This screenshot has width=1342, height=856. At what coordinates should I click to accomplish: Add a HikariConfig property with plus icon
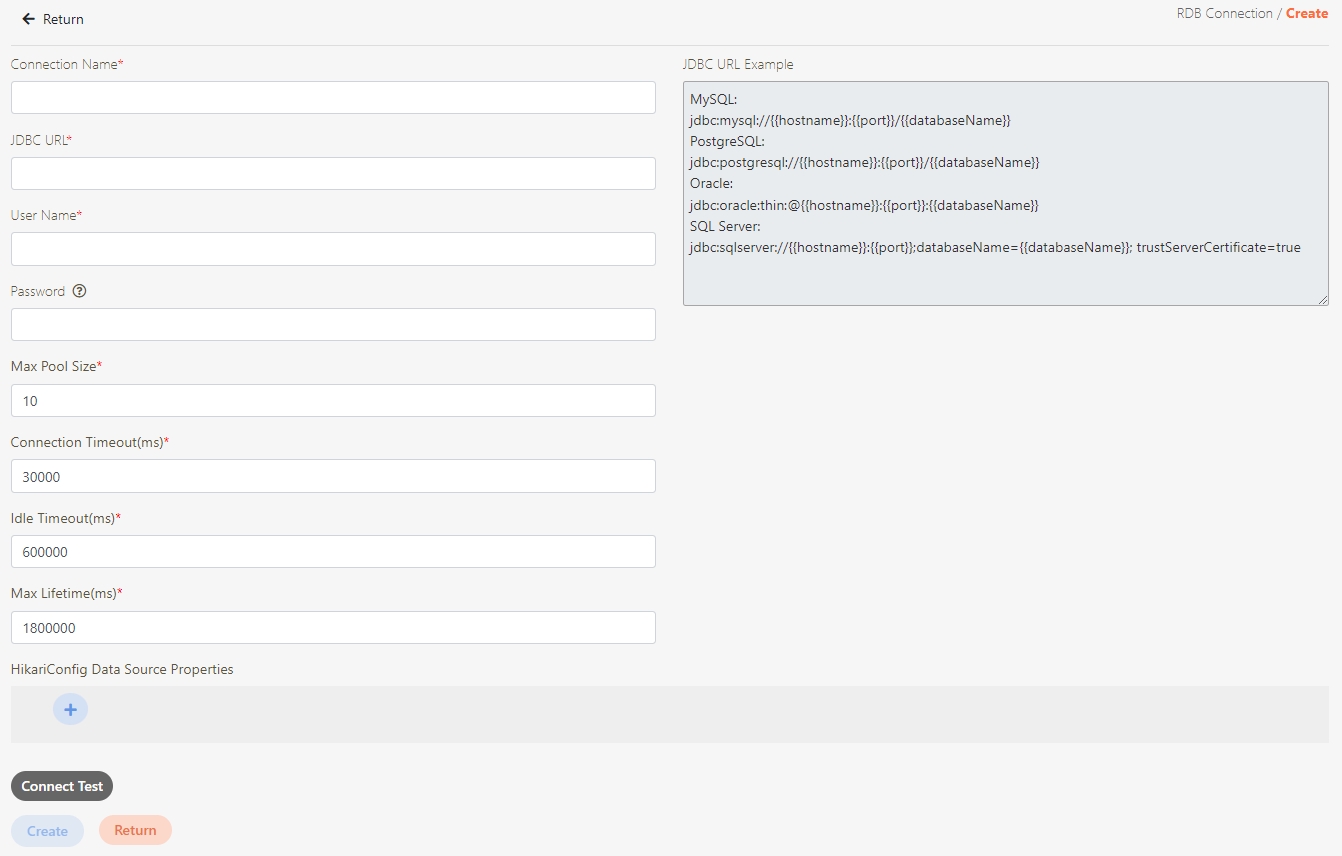(70, 709)
